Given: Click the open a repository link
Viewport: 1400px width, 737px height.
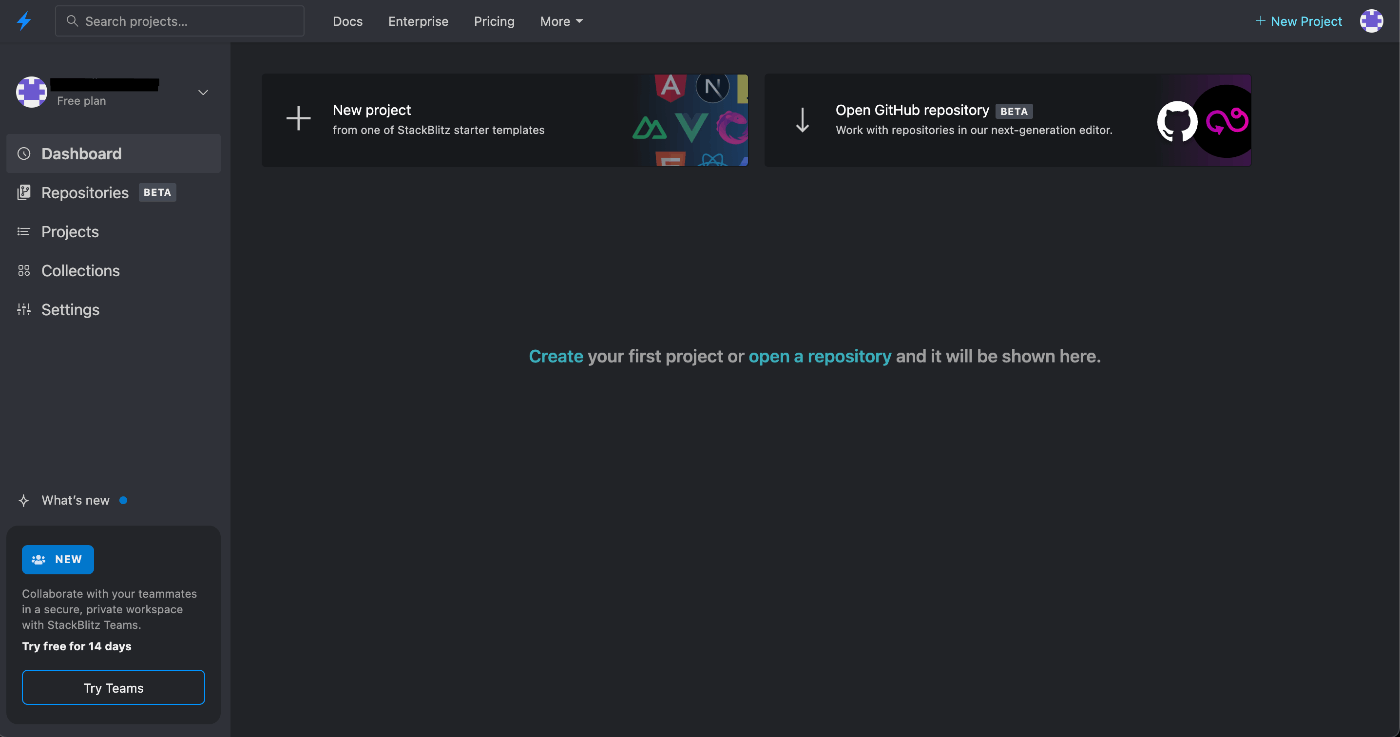Looking at the screenshot, I should pyautogui.click(x=820, y=356).
